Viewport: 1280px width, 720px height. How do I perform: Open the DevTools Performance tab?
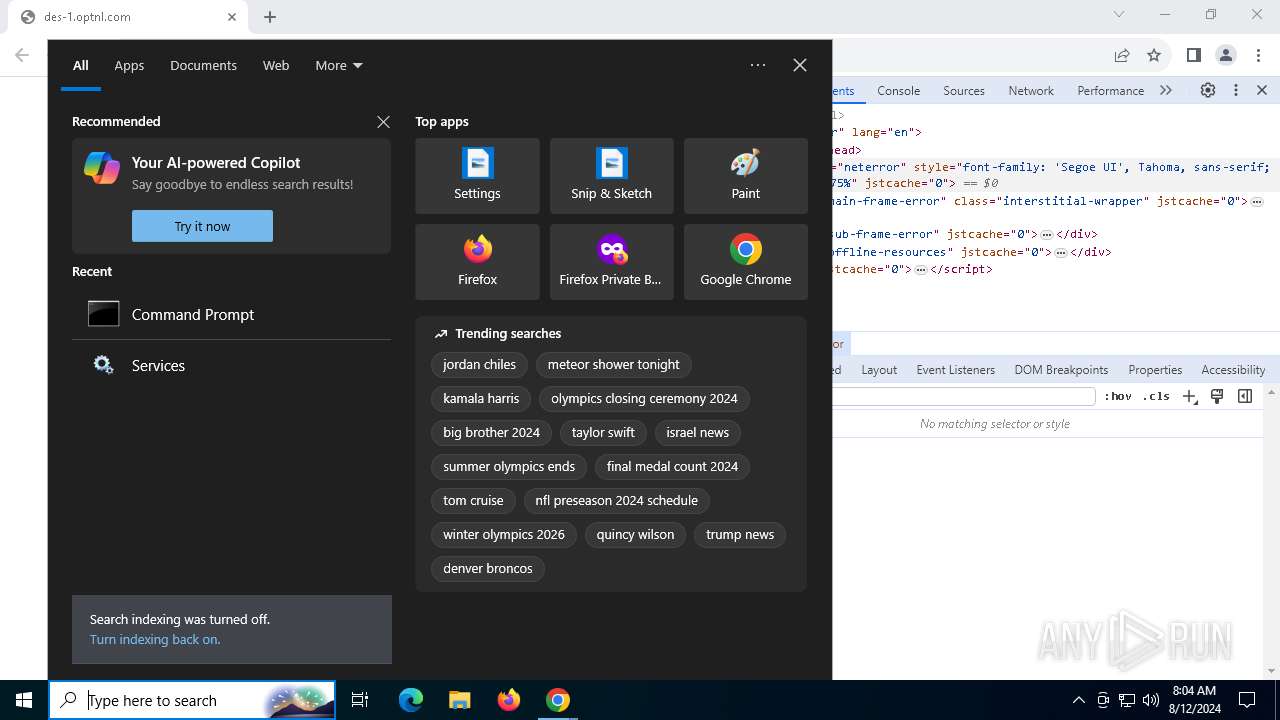point(1110,90)
